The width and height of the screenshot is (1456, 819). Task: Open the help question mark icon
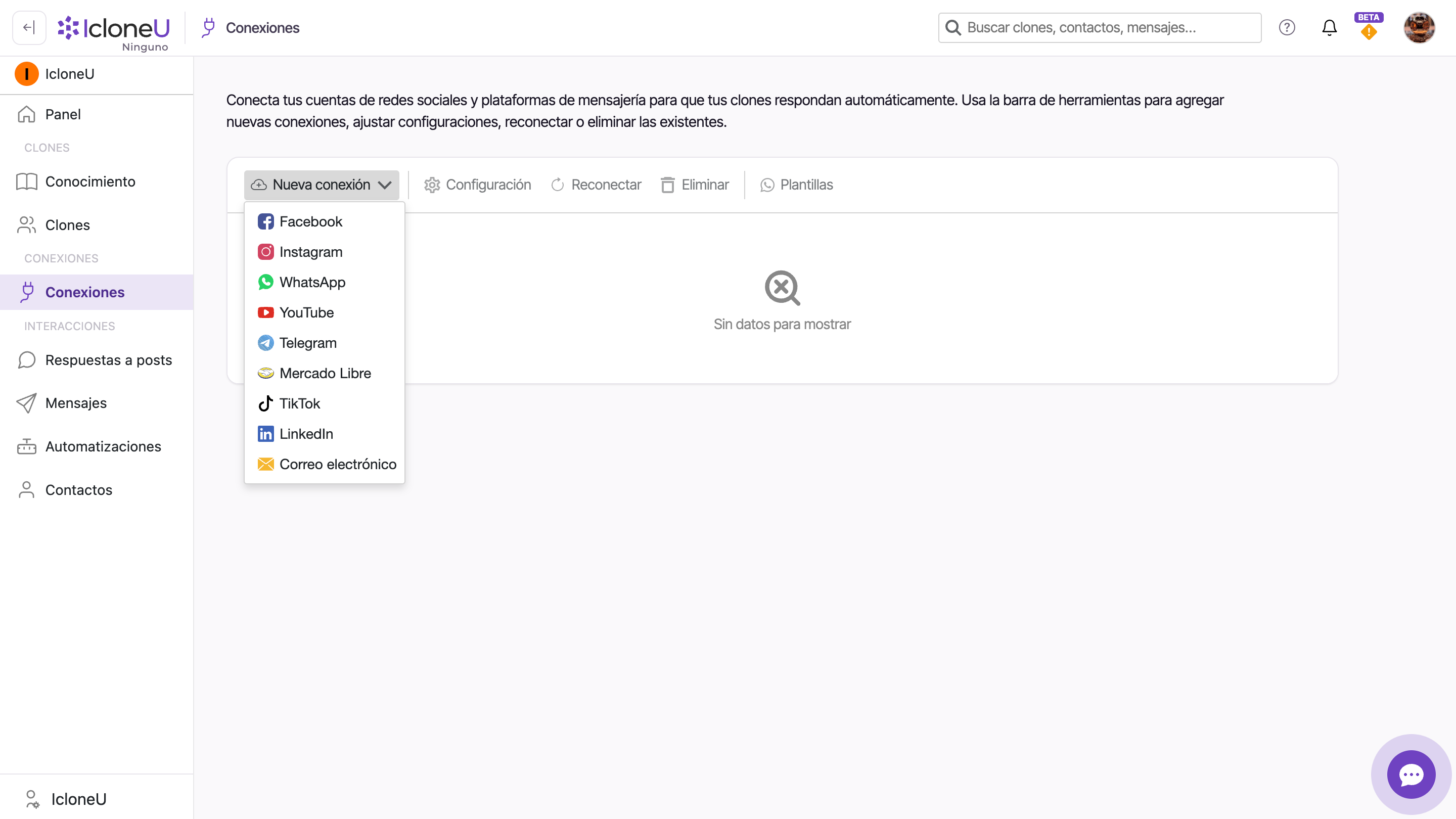[x=1287, y=28]
